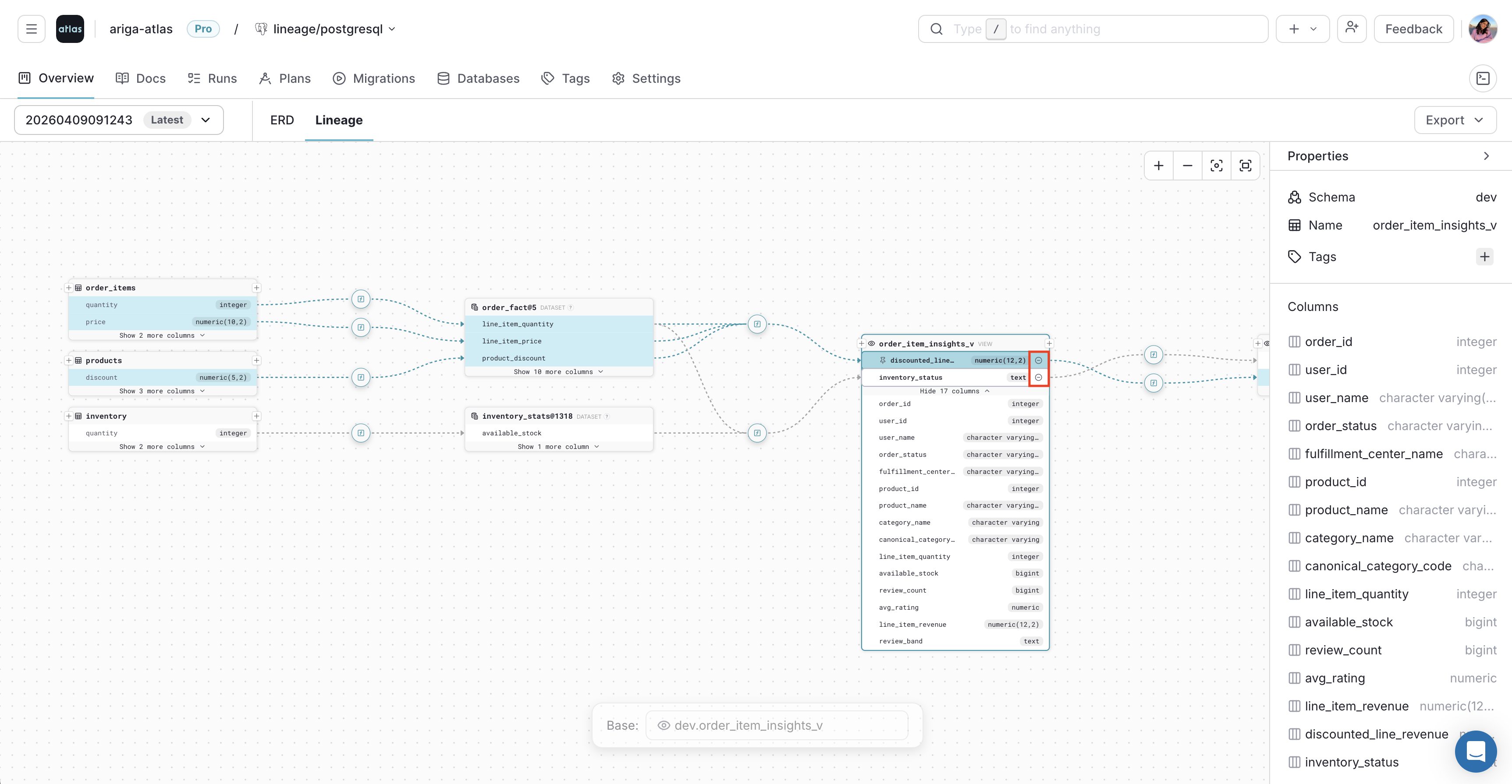Open the invite user icon
The image size is (1512, 784).
(1352, 28)
